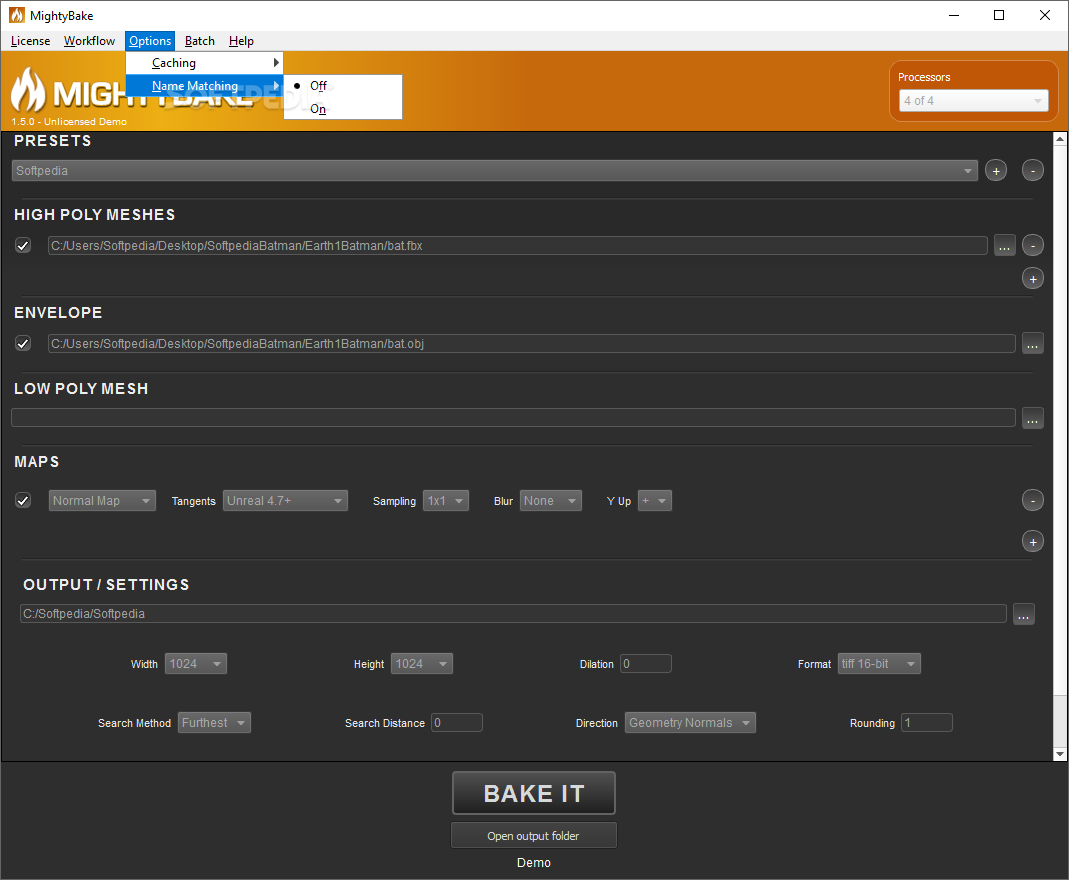Remove the Softpedia preset with minus button

tap(1032, 170)
